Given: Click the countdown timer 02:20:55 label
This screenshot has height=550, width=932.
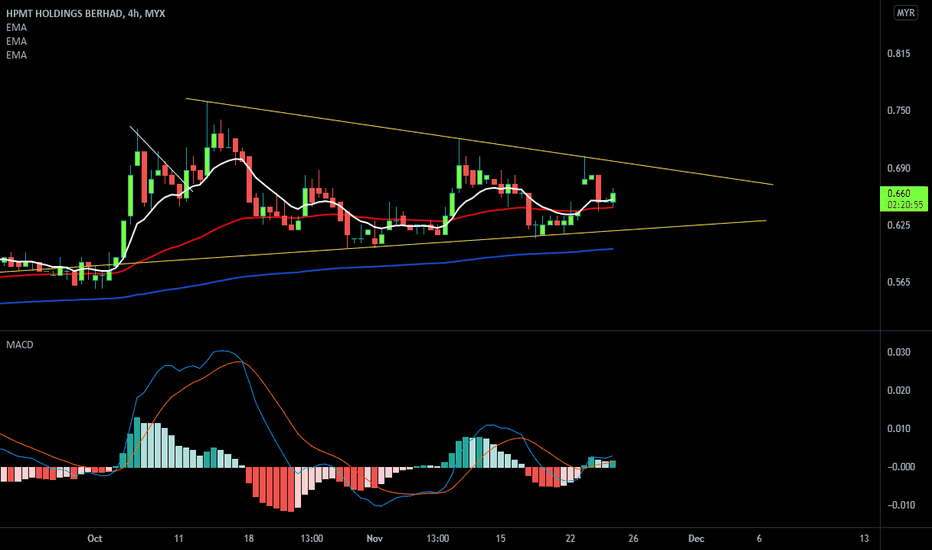Looking at the screenshot, I should coord(905,205).
